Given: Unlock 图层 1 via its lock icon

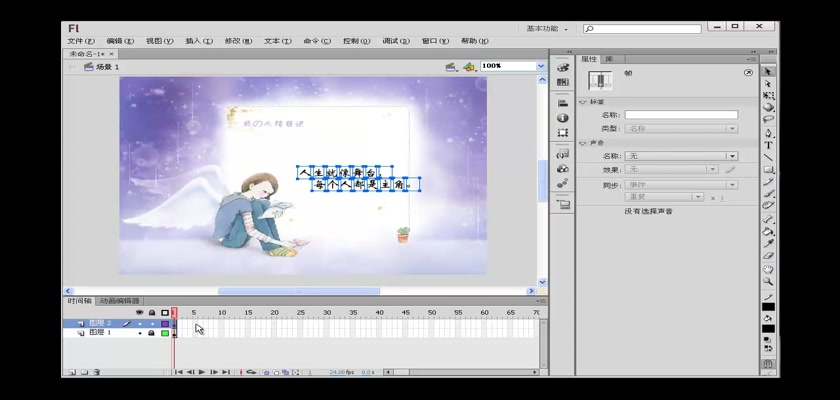Looking at the screenshot, I should coord(152,333).
